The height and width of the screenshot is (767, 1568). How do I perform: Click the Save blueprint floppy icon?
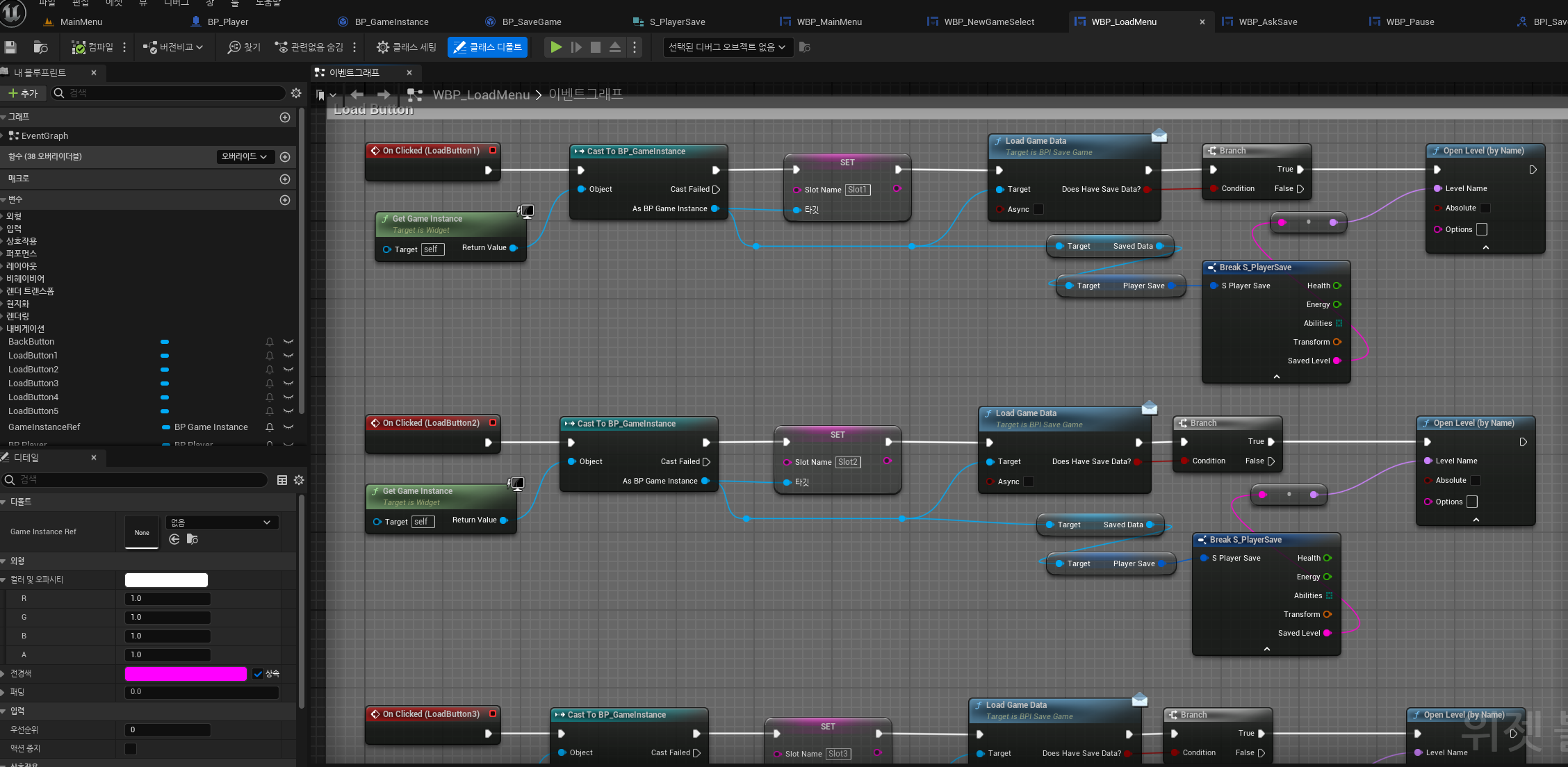10,47
